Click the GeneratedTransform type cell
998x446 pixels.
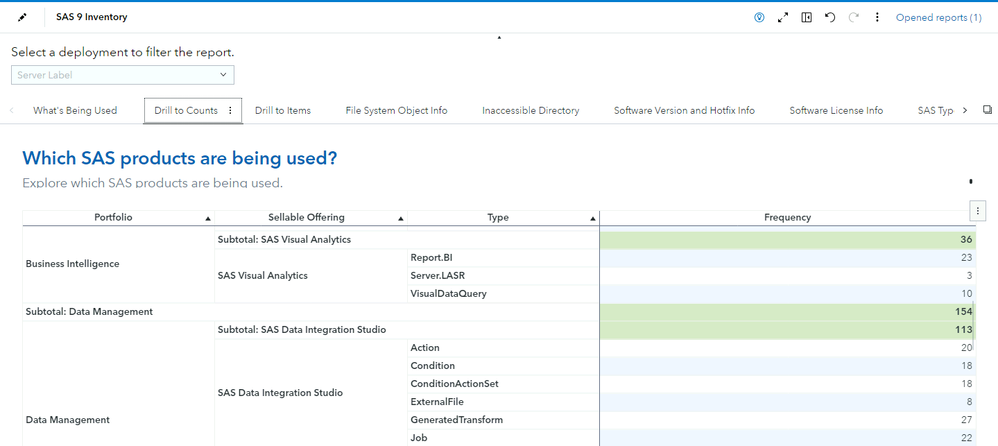(x=503, y=420)
